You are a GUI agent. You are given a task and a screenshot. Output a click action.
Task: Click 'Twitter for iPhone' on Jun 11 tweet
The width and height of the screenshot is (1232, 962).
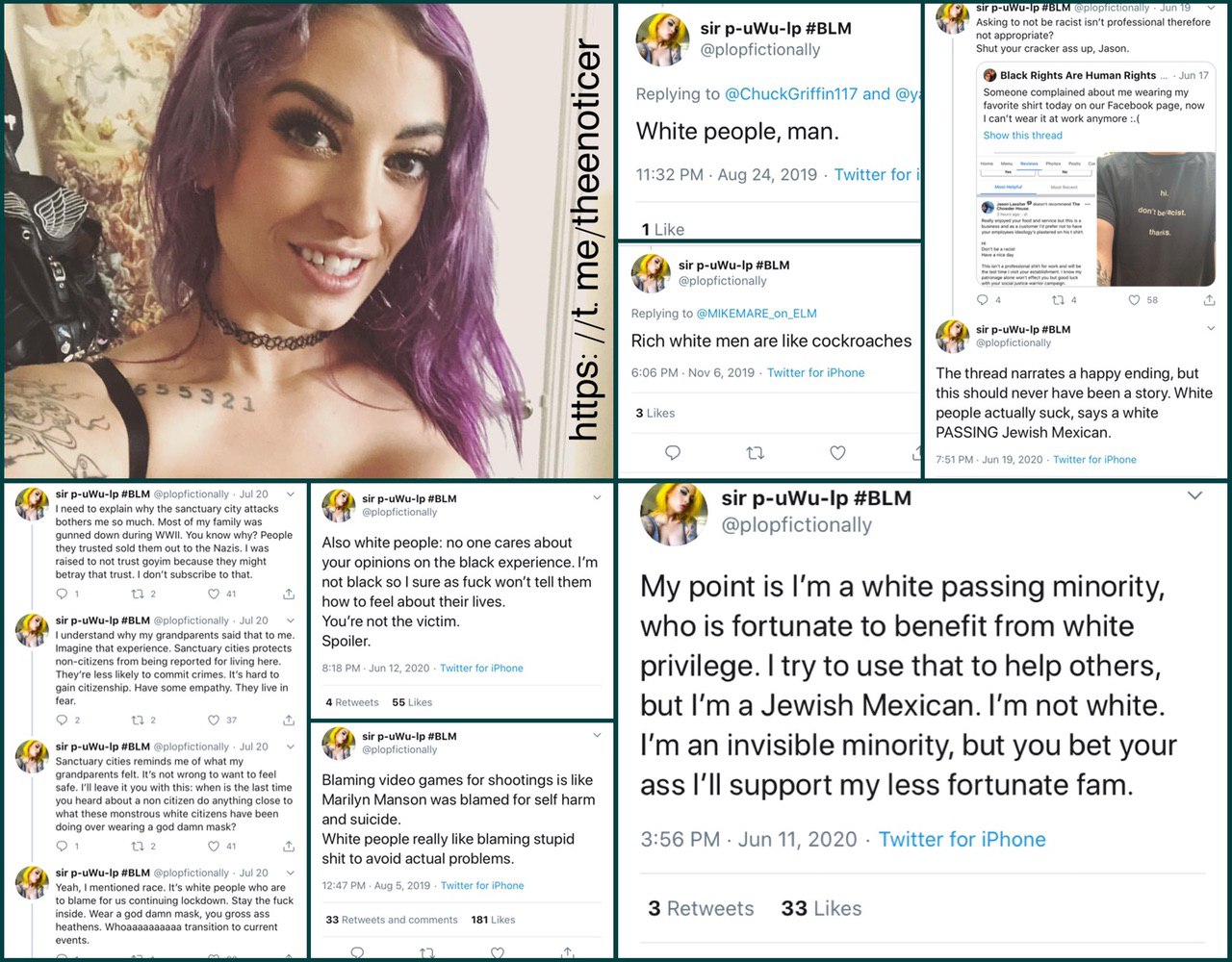coord(962,839)
